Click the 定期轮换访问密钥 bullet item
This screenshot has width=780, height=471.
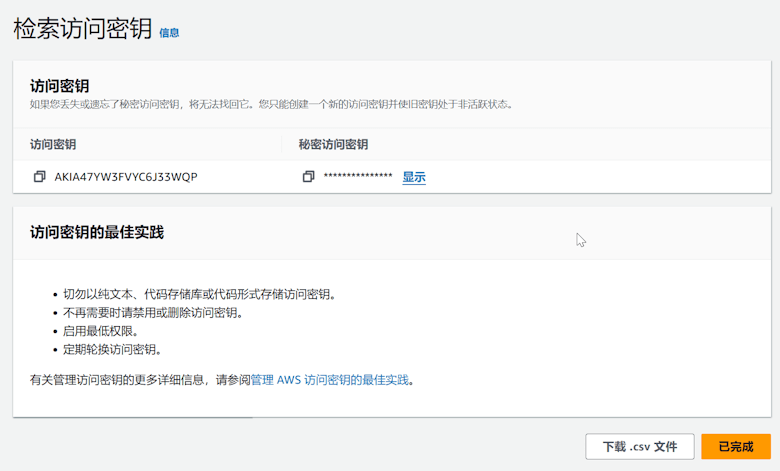[x=111, y=350]
